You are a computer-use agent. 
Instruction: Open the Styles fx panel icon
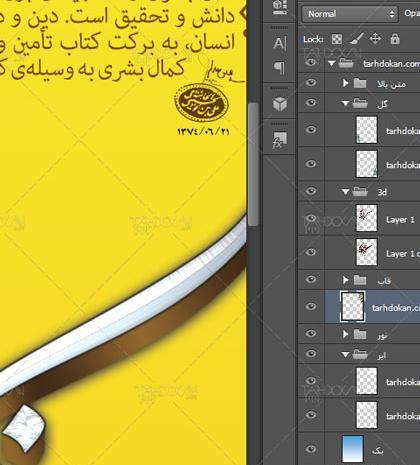(x=279, y=140)
